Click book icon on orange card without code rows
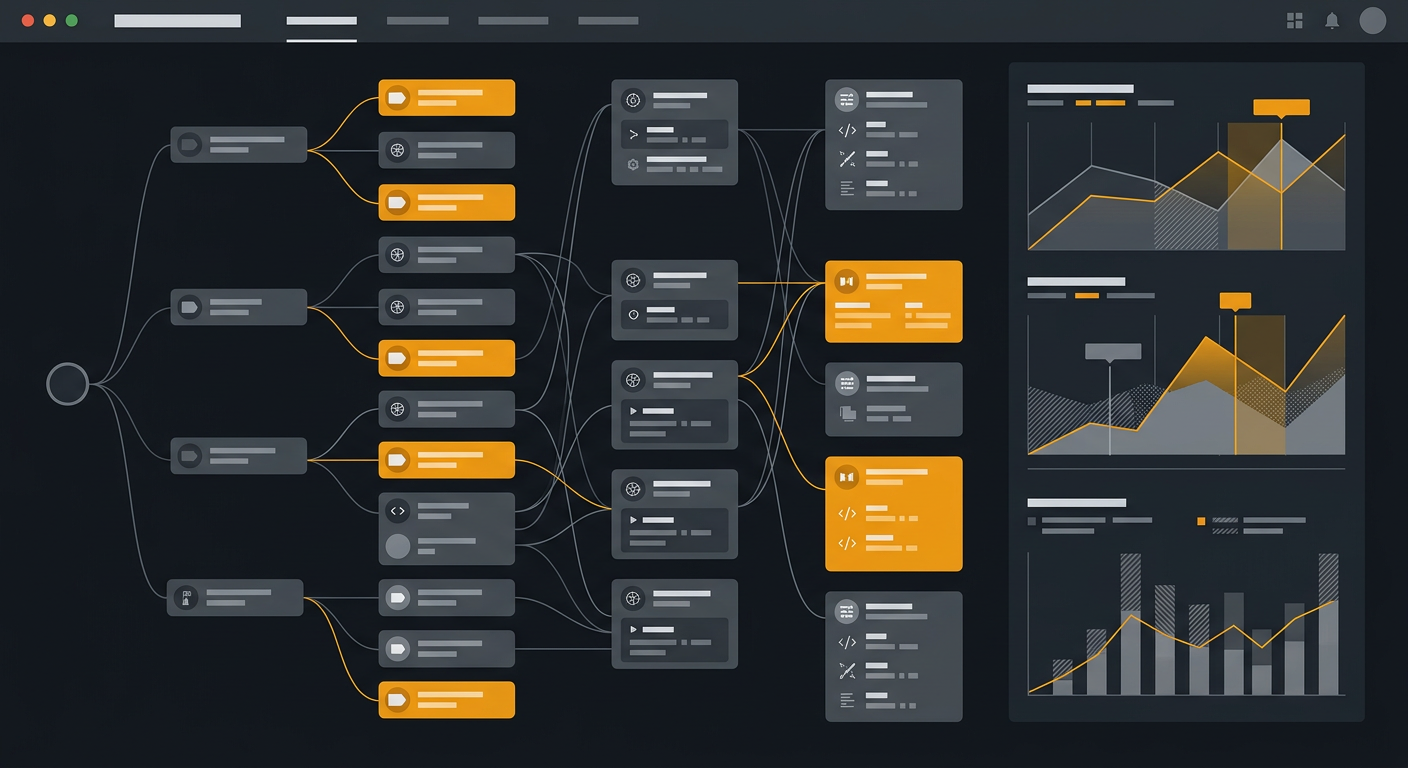 click(847, 281)
